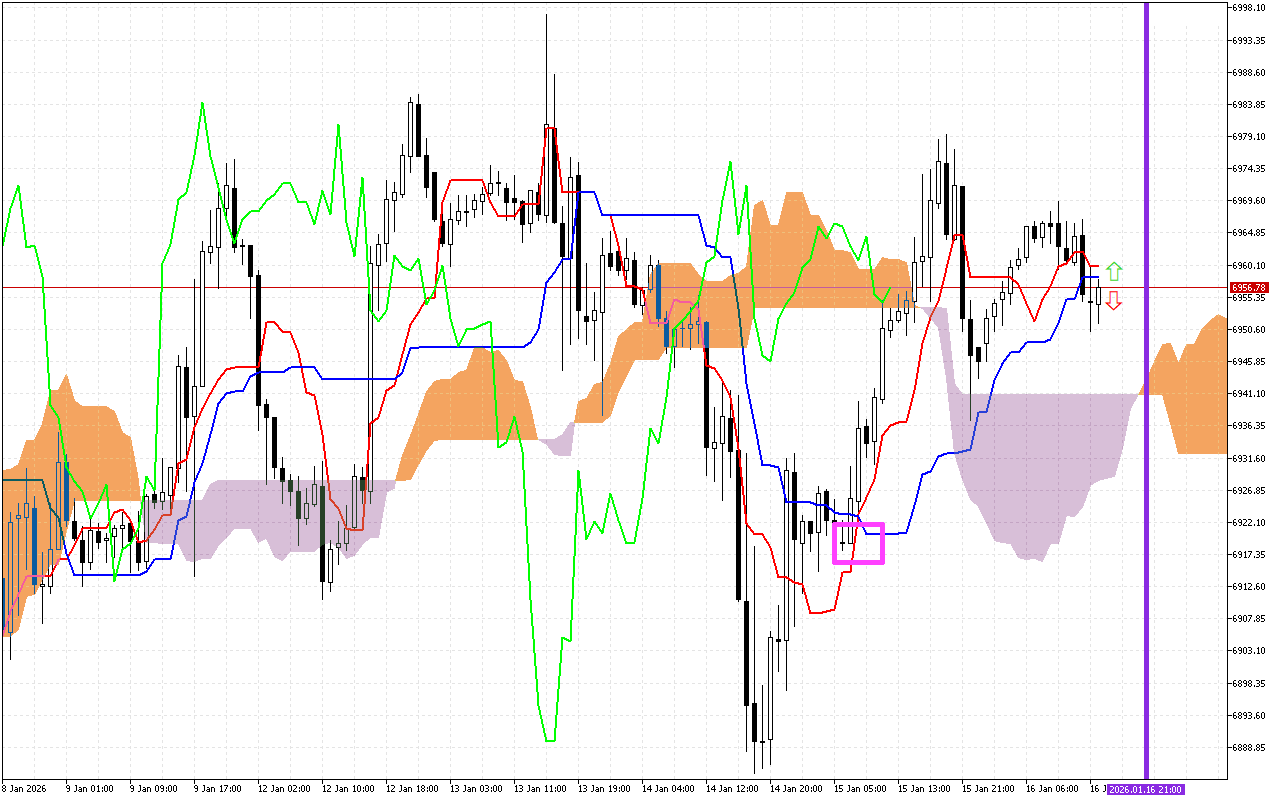
Task: Click the 13 Jan 11:00 time axis label
Action: 541,788
